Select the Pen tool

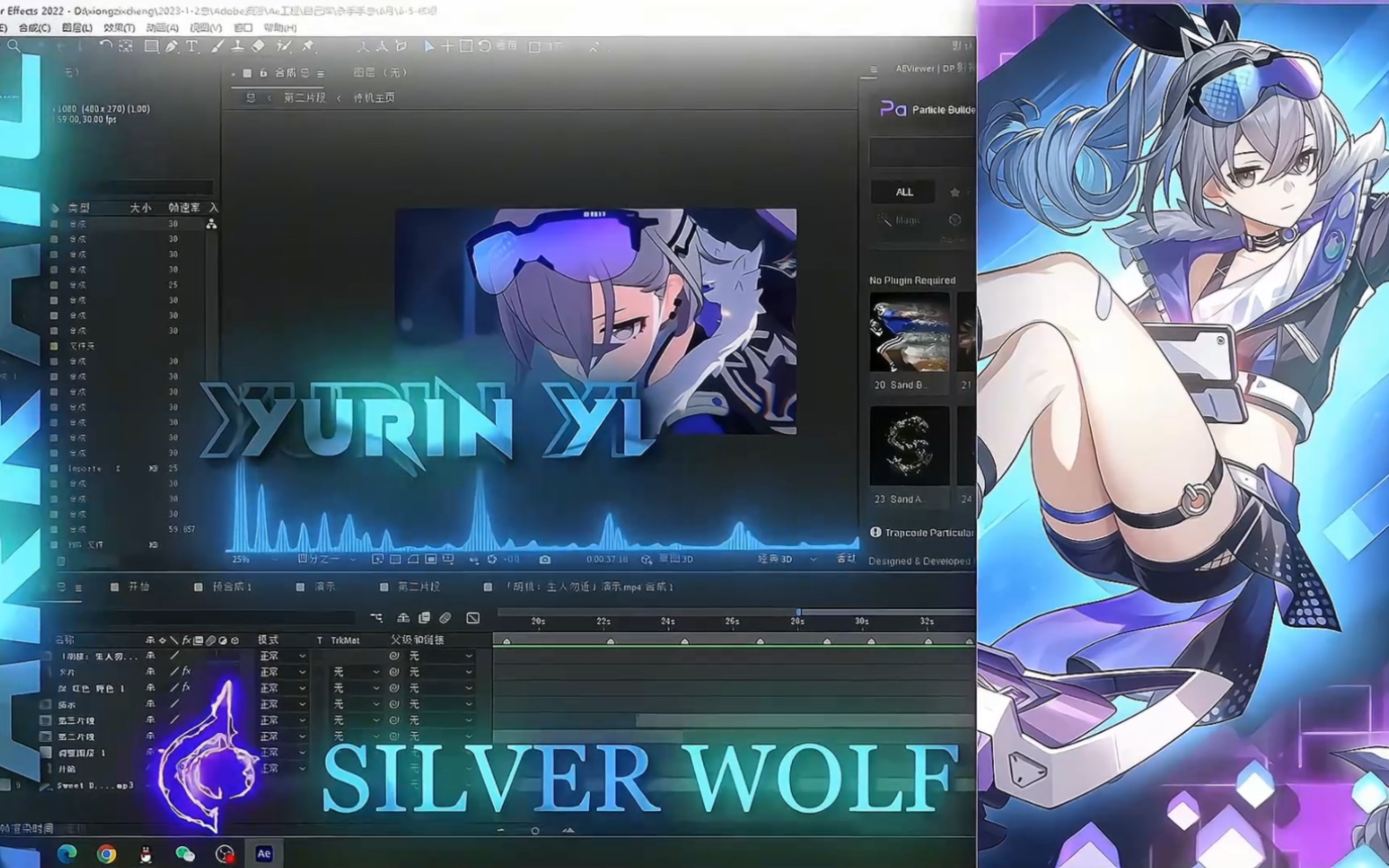tap(172, 47)
